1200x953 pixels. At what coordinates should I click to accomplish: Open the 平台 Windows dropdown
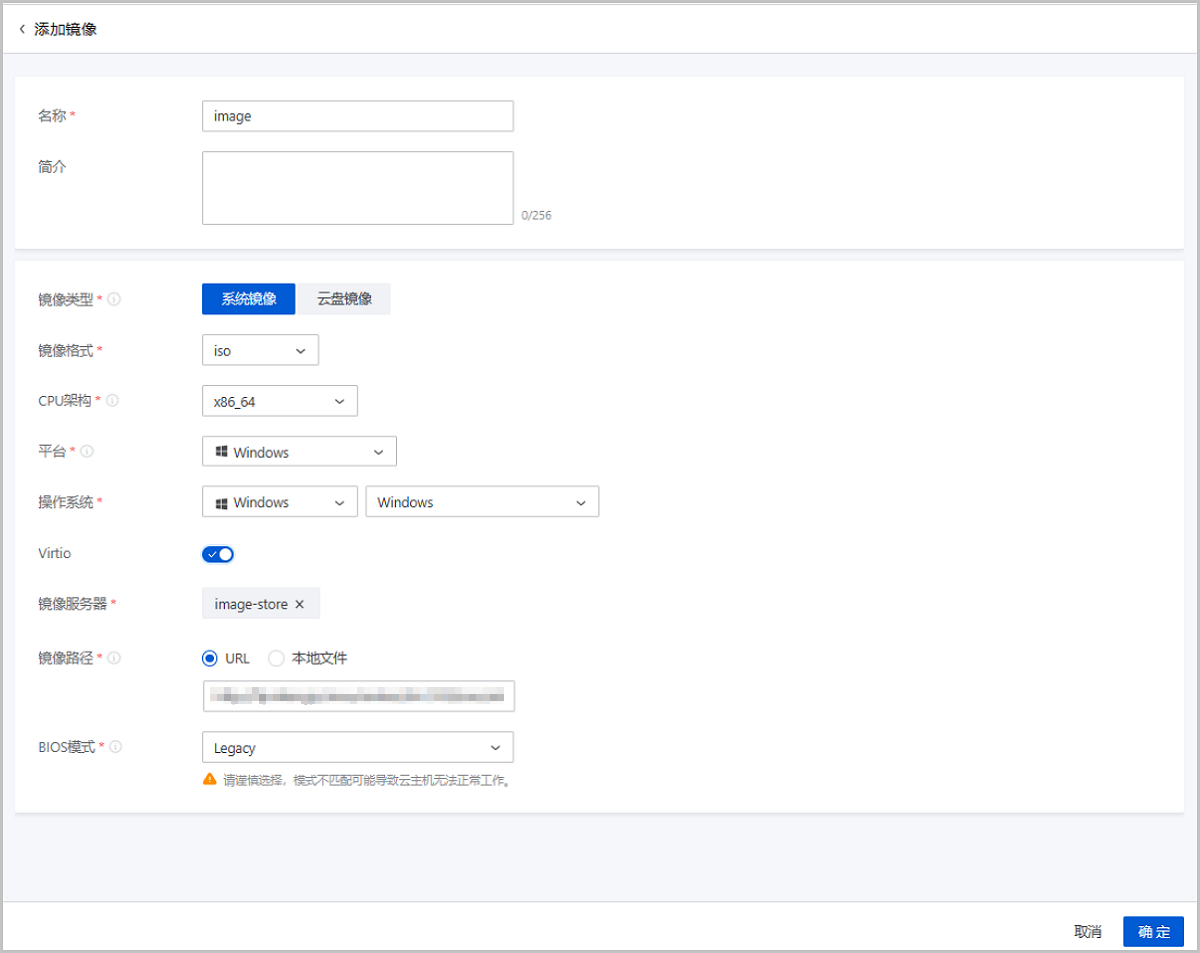(x=299, y=452)
